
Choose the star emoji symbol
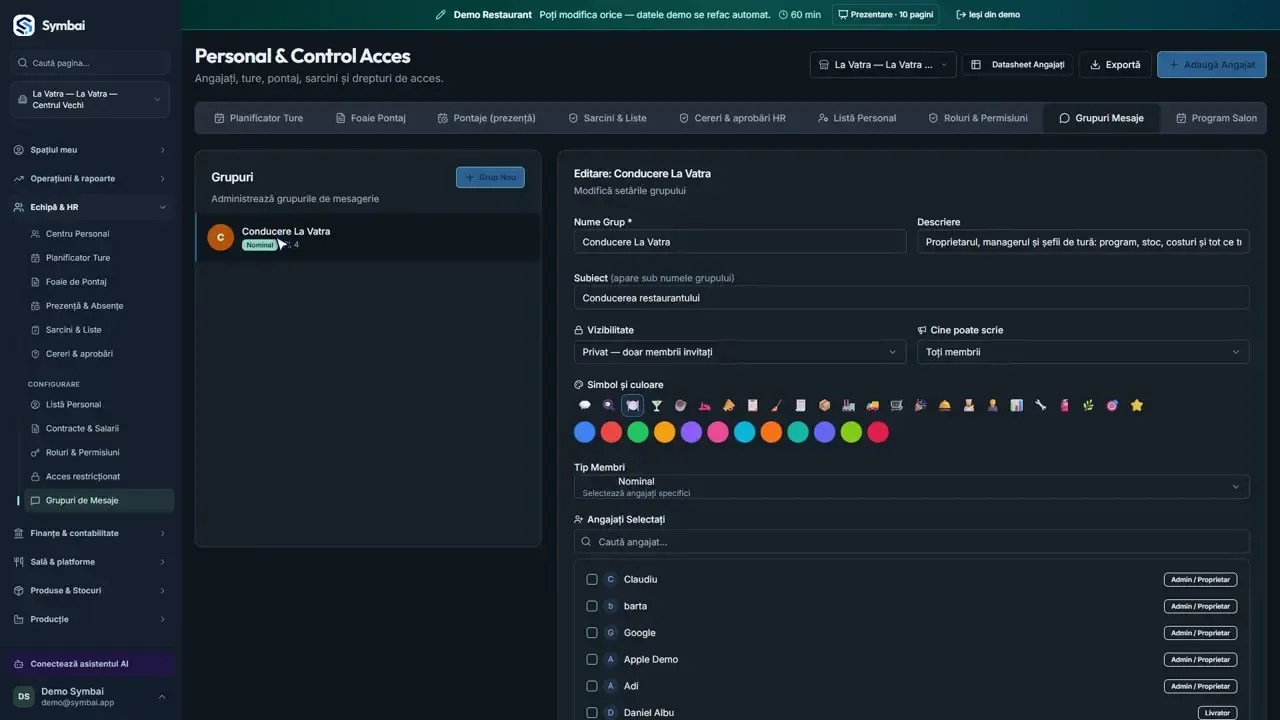[x=1136, y=405]
